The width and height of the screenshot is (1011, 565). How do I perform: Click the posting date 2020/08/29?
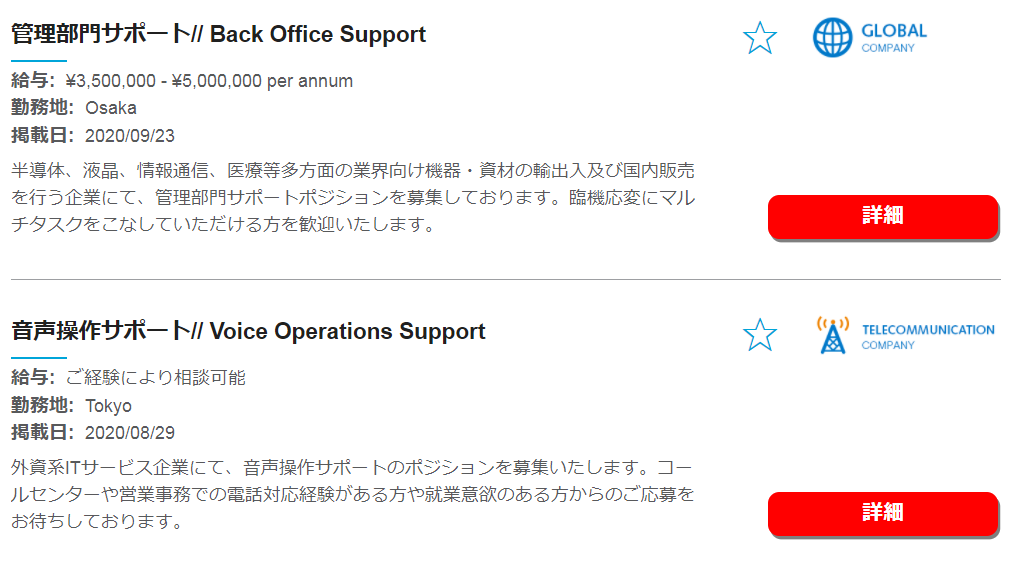point(130,433)
